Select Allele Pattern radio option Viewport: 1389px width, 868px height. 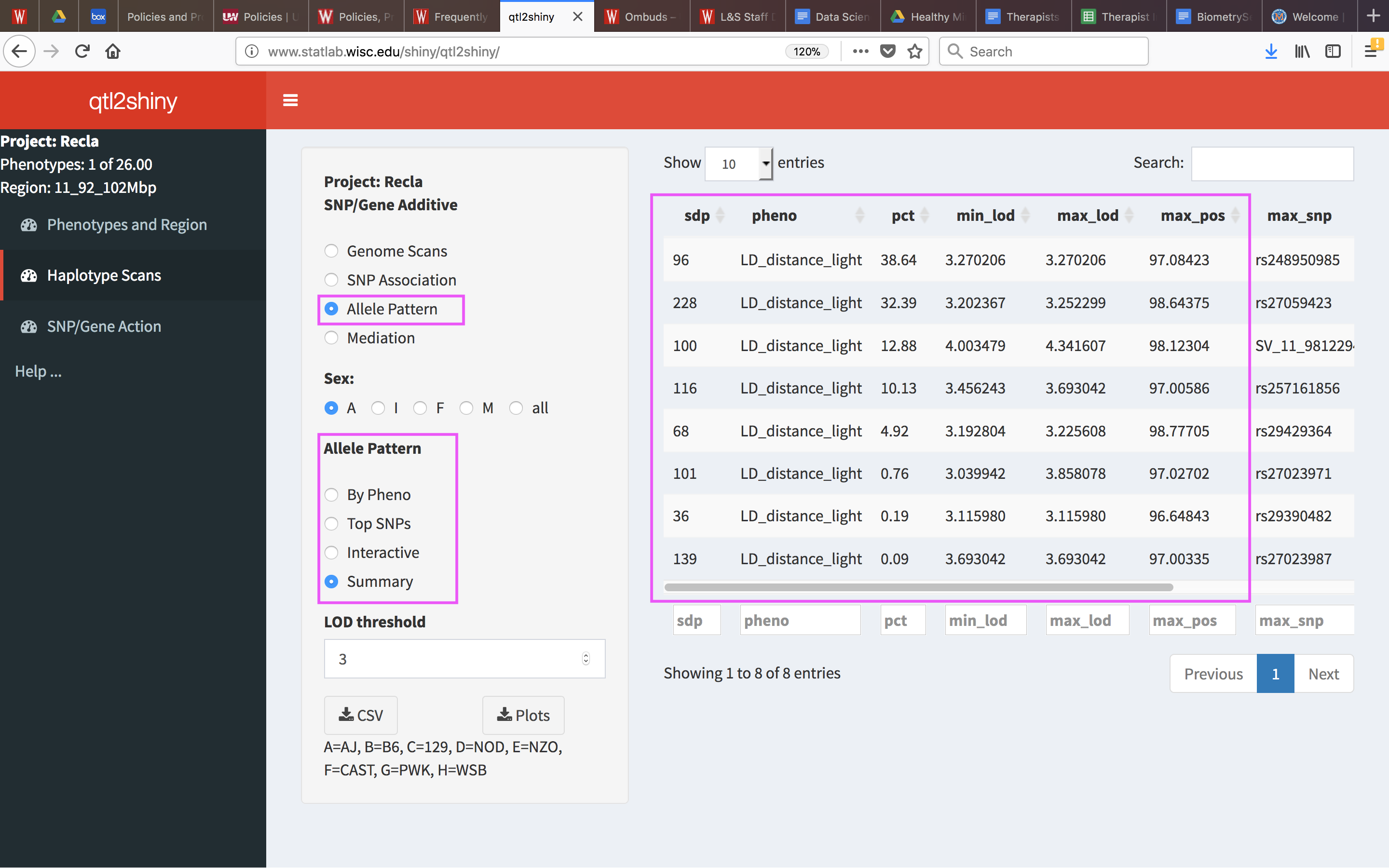tap(331, 309)
